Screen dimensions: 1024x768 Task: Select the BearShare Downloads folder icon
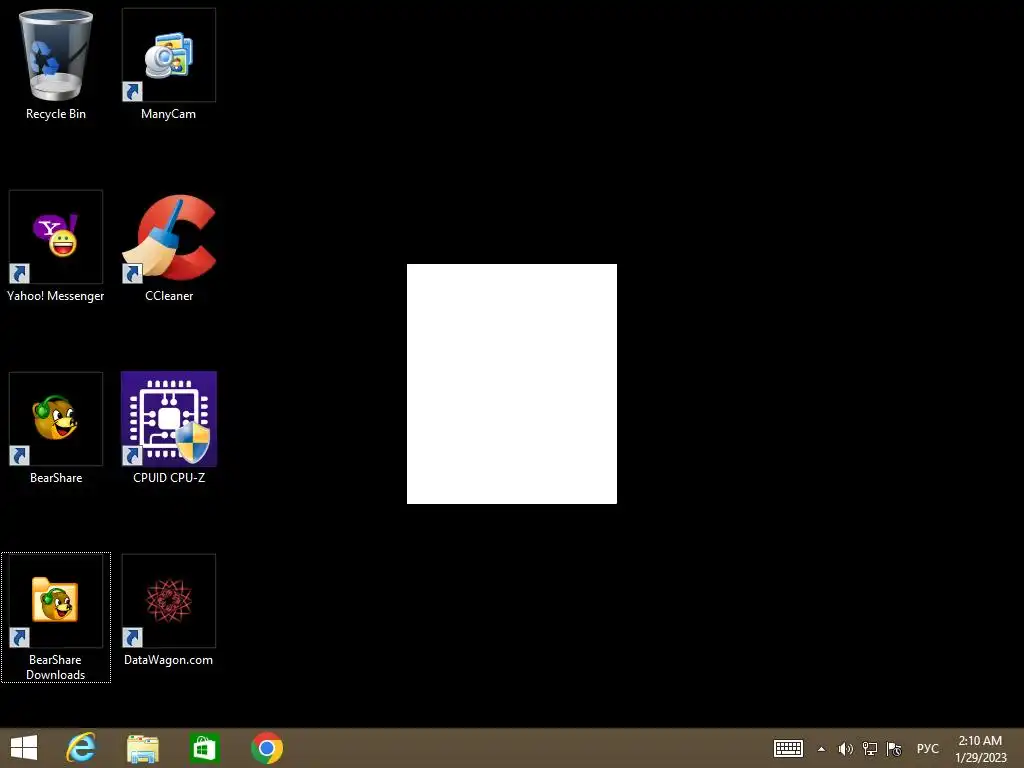click(x=56, y=601)
